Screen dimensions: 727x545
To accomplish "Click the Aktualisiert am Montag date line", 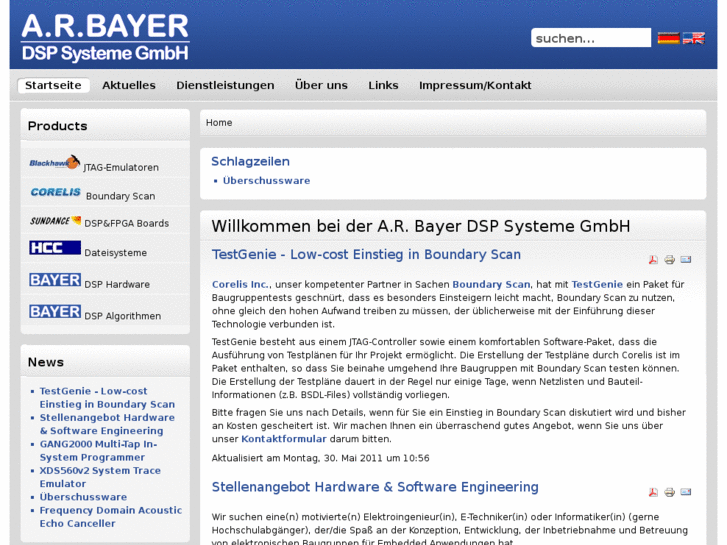I will pyautogui.click(x=320, y=458).
